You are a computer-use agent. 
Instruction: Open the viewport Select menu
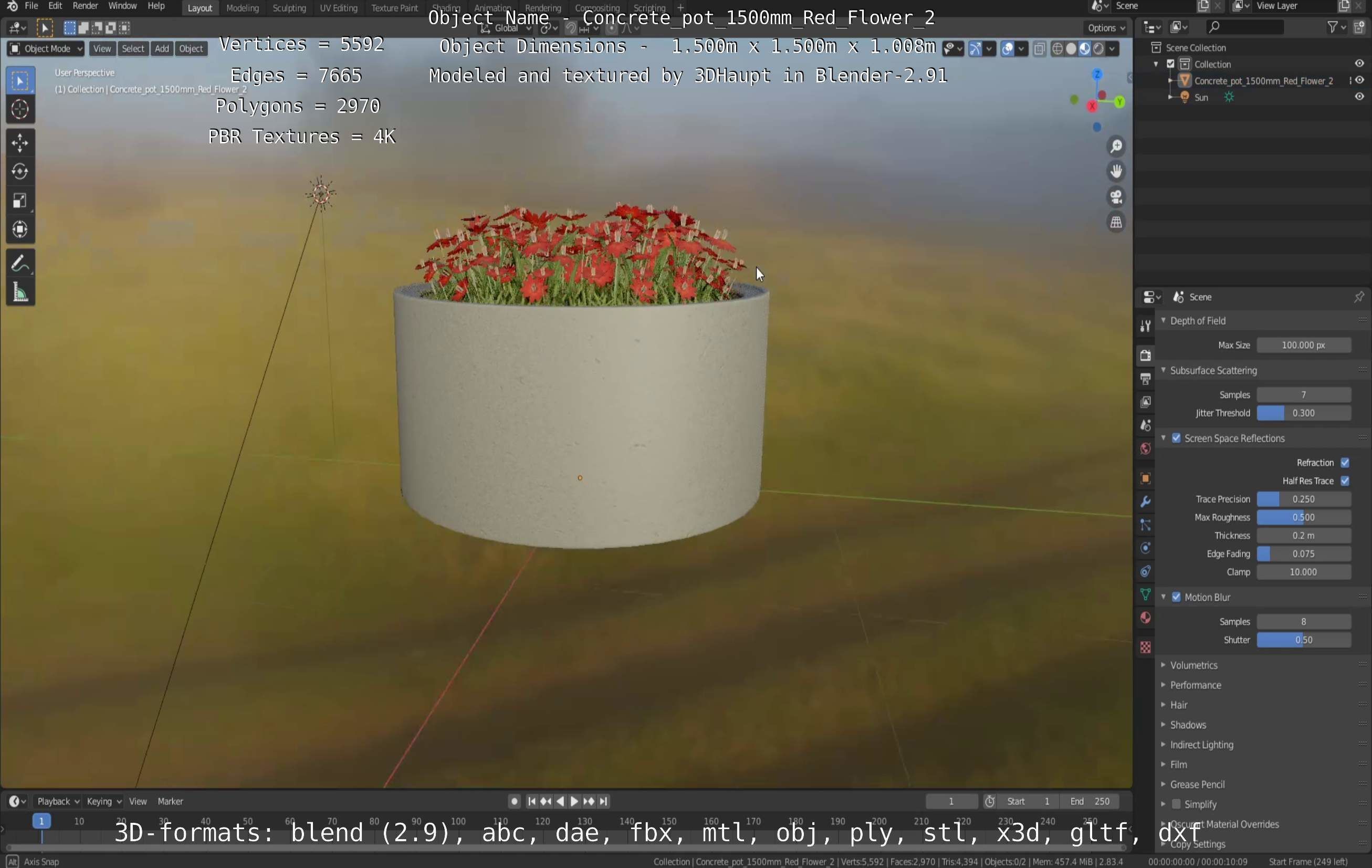click(x=133, y=49)
